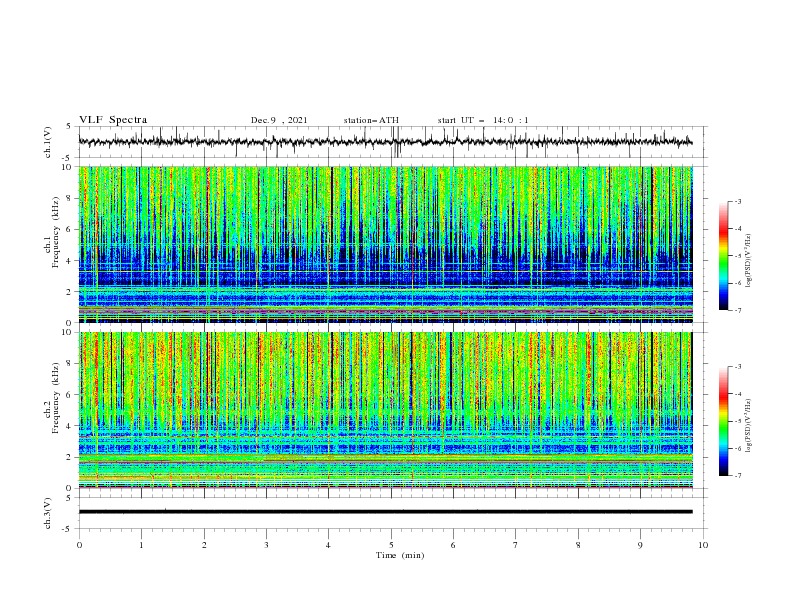Screen dimensions: 792x612
Task: Click the '2' kHz tick of ch.2 spectrogram
Action: [x=70, y=457]
